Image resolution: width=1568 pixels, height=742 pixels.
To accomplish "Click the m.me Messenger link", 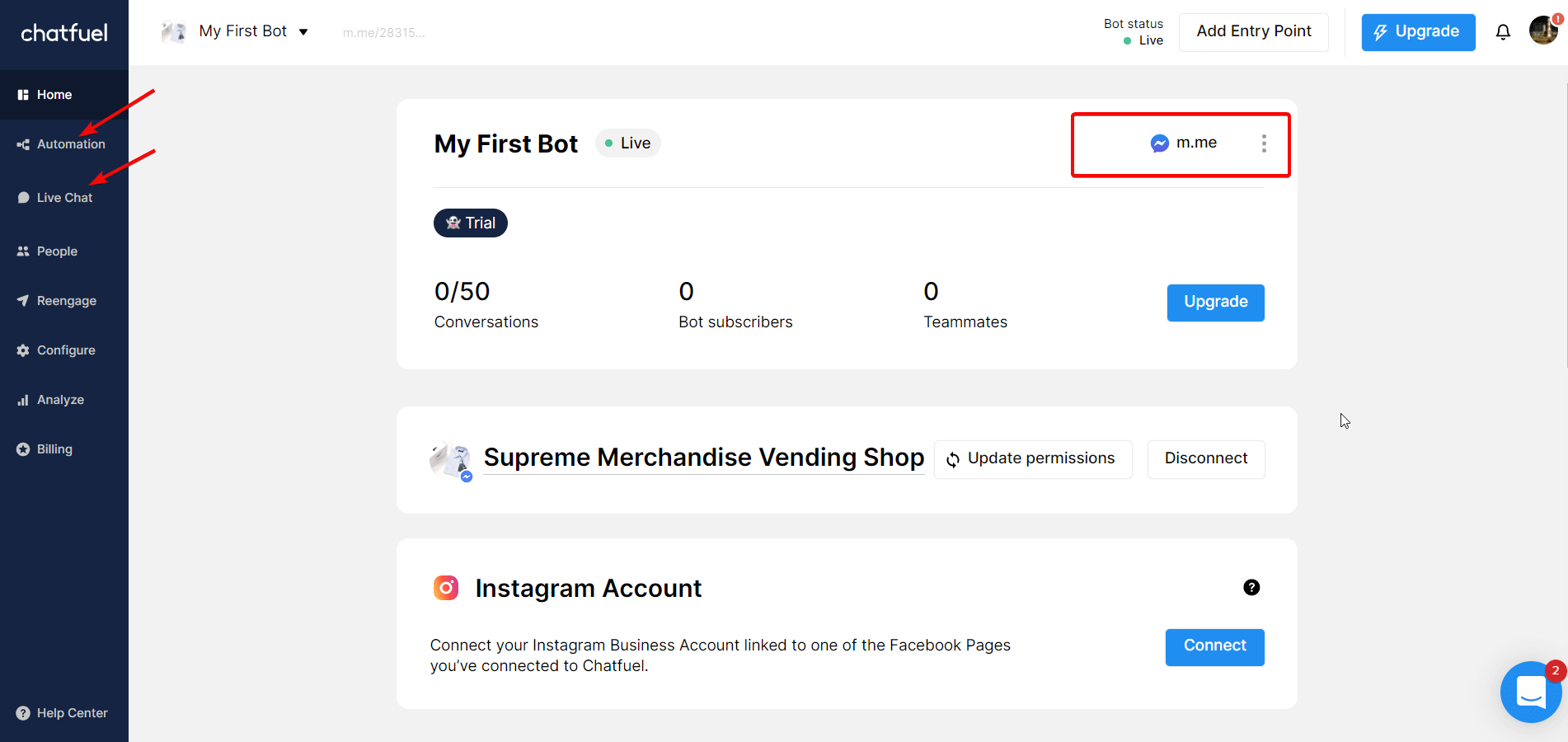I will [1183, 143].
